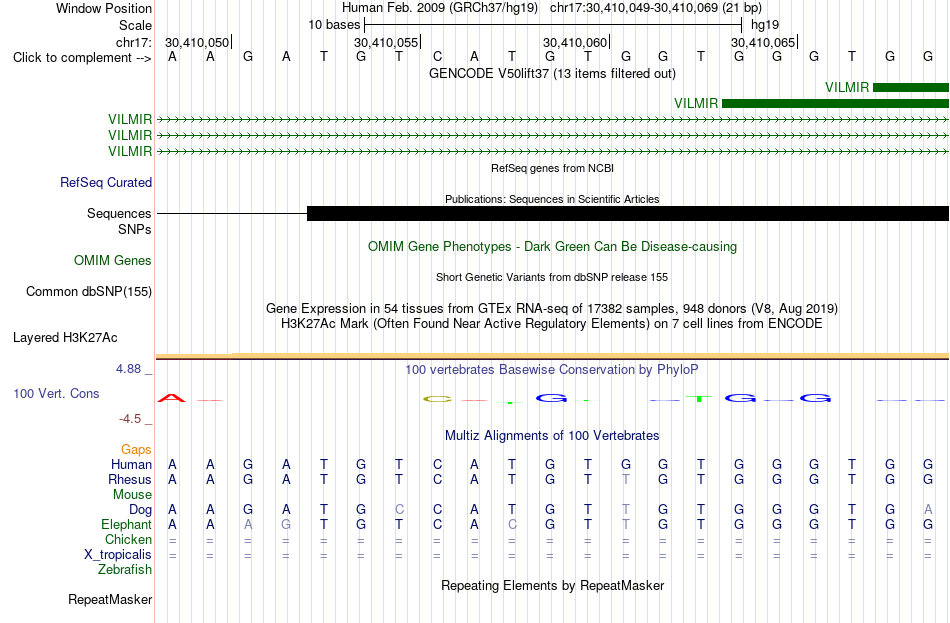The image size is (950, 623).
Task: Click the 30,410,055 position marker
Action: [x=387, y=42]
